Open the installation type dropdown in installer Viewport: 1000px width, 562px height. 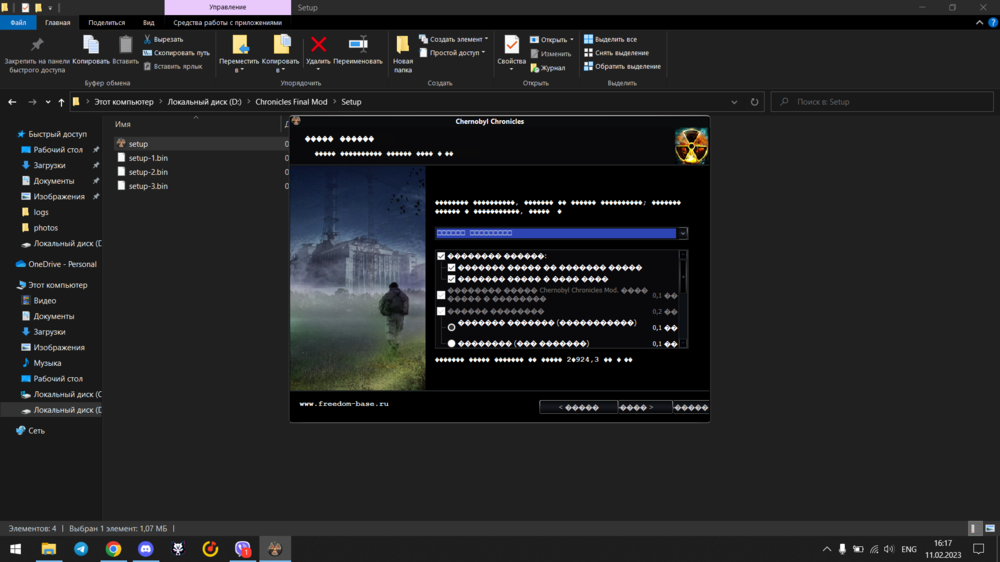coord(683,233)
